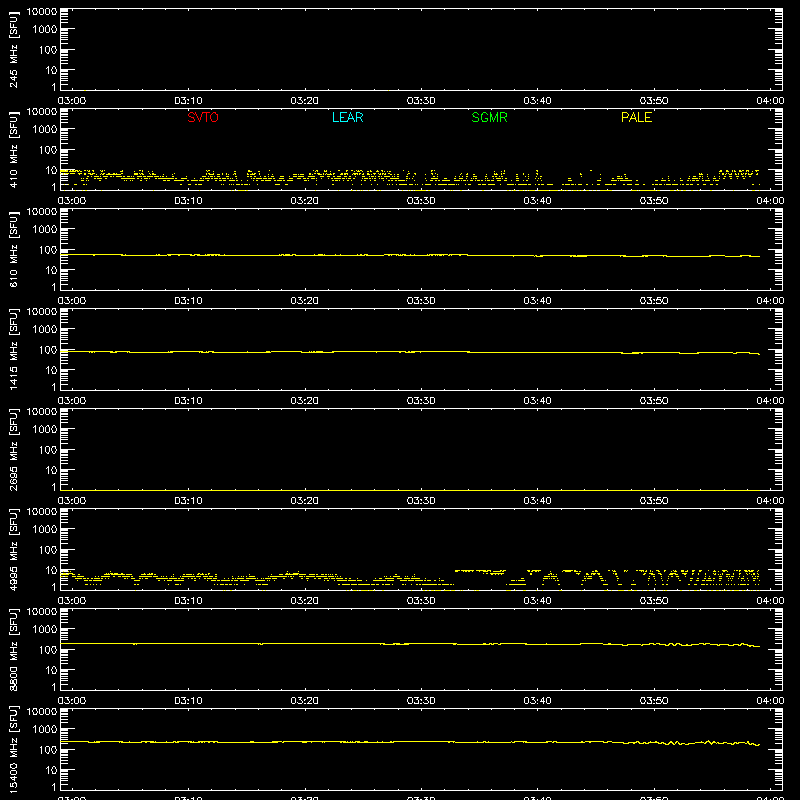Click the yellow flux trace in the 15400 MHz plot
The image size is (800, 800).
(x=410, y=742)
